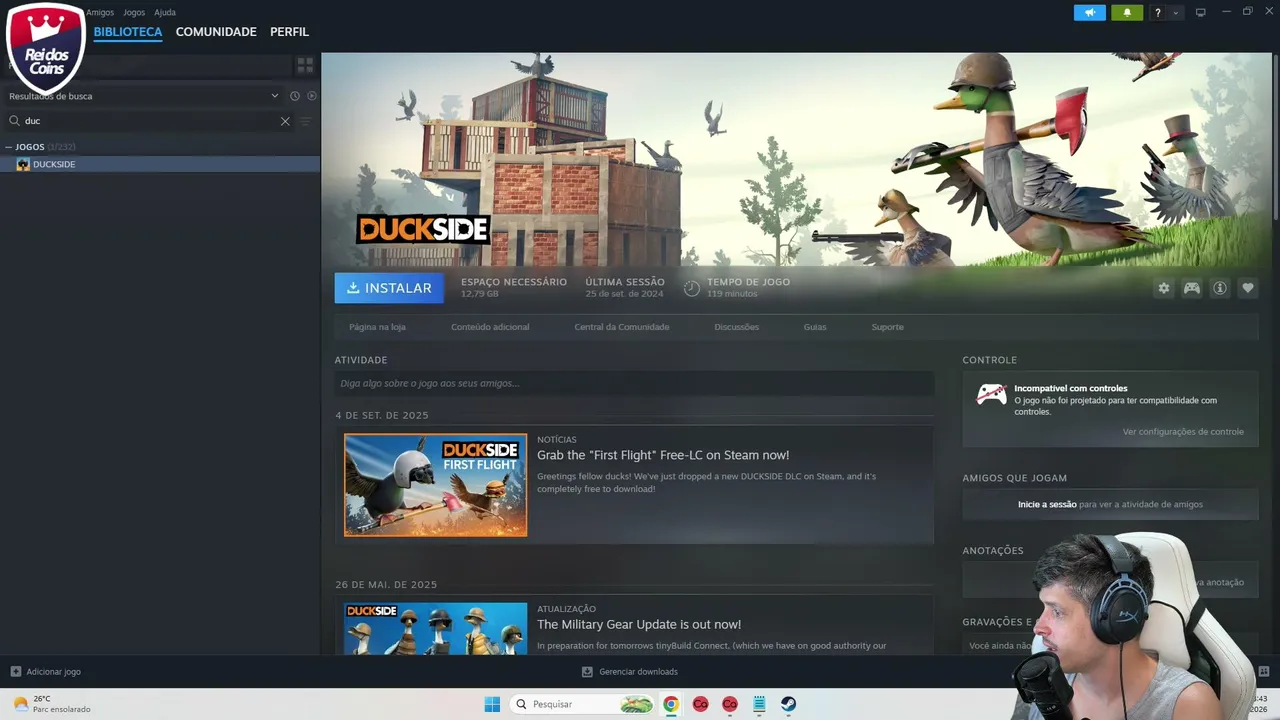Open the Suporte link

(x=887, y=327)
